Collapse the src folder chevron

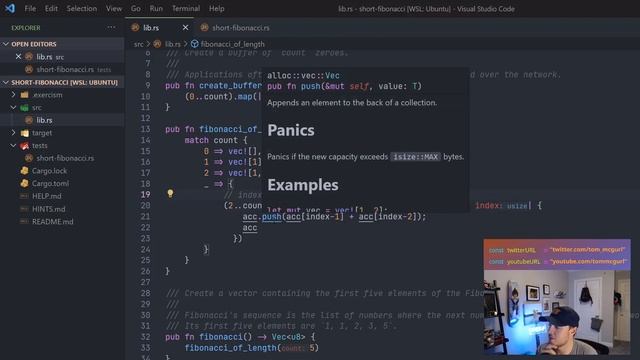tap(13, 107)
